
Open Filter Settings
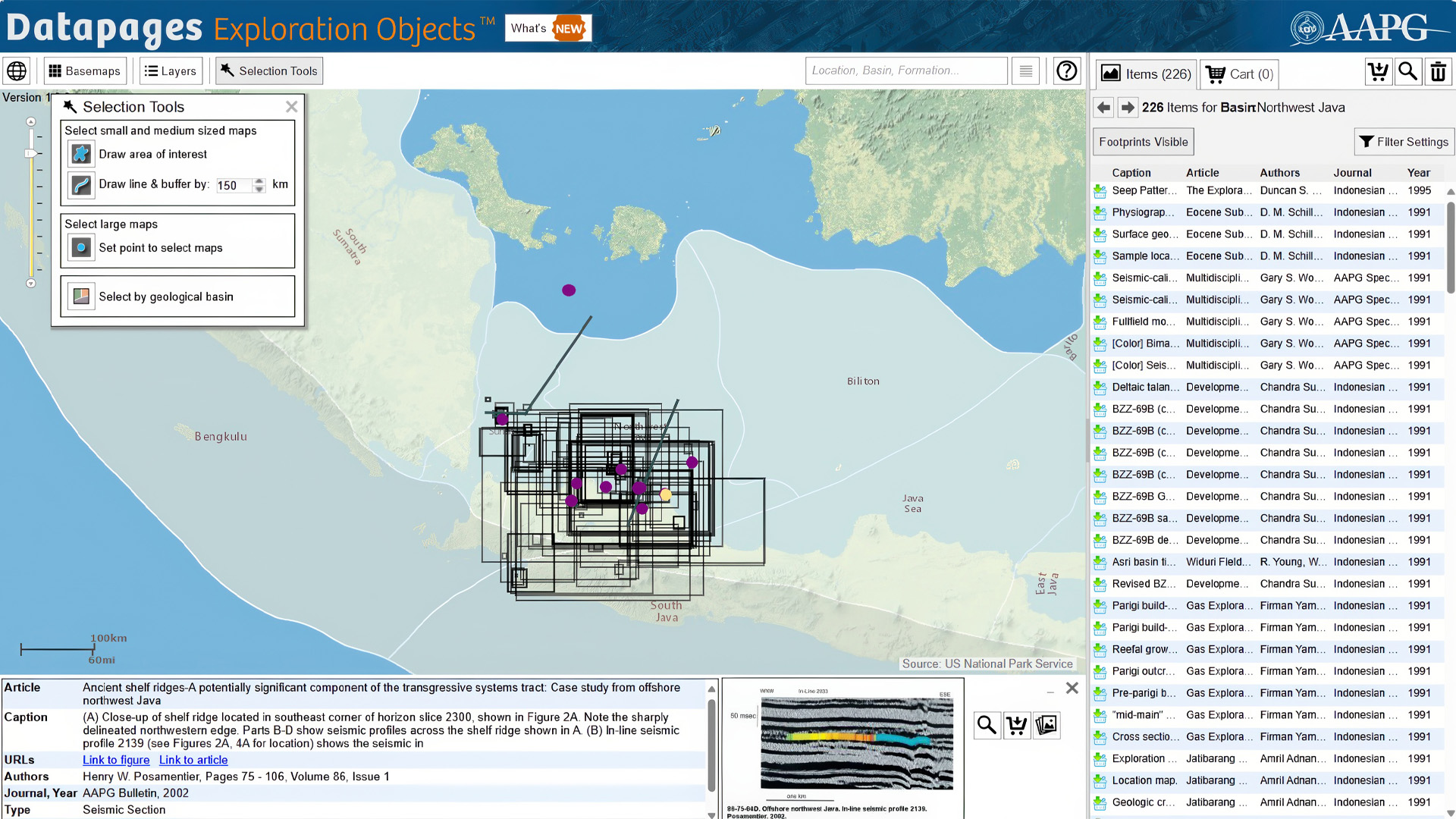(x=1404, y=142)
